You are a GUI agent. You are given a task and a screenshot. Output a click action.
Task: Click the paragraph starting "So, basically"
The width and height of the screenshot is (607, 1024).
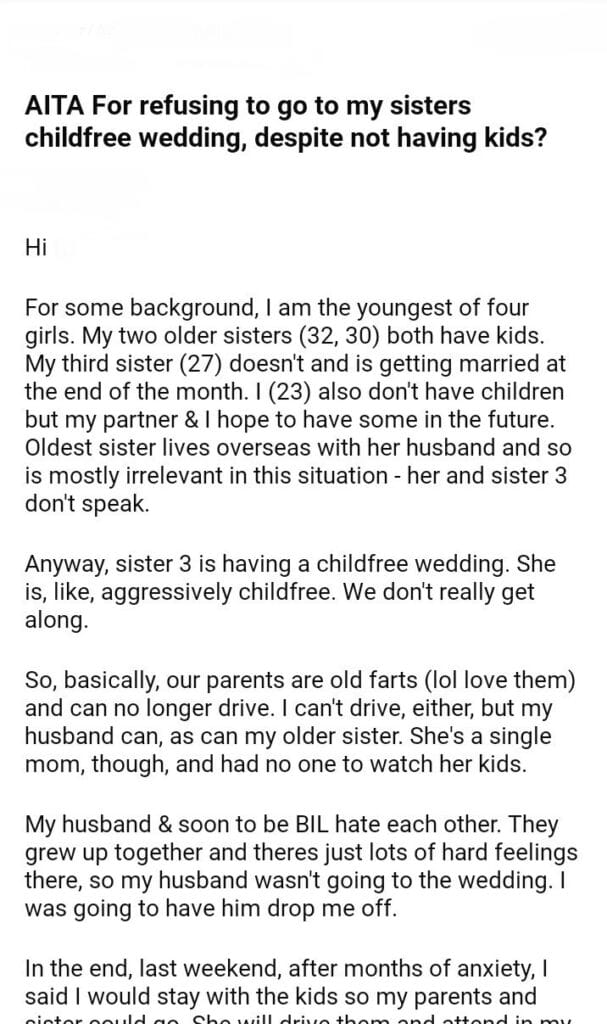pos(298,721)
